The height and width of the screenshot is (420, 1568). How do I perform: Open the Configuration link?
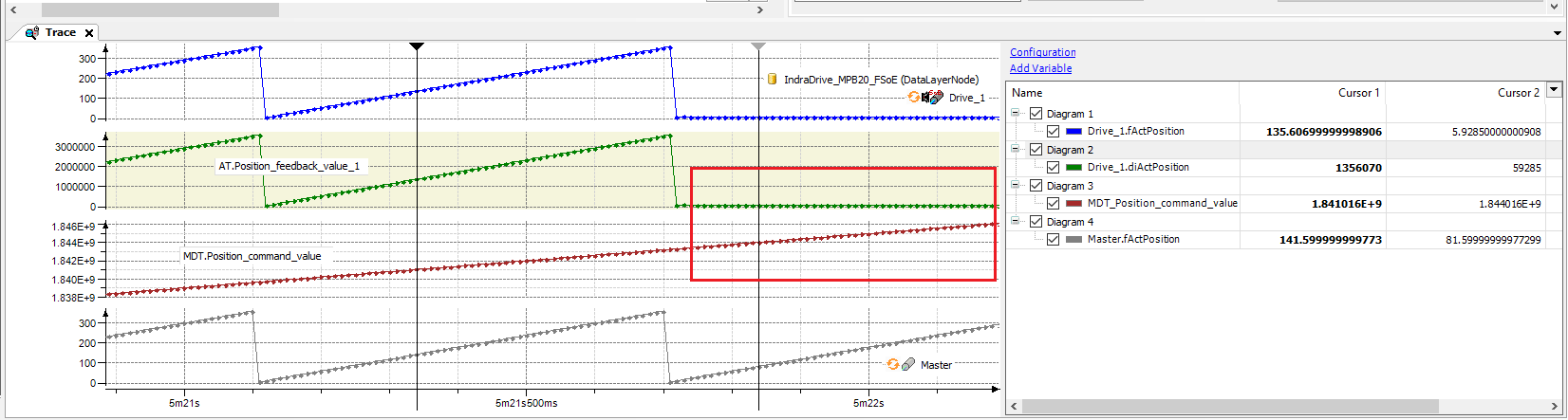click(x=1042, y=52)
